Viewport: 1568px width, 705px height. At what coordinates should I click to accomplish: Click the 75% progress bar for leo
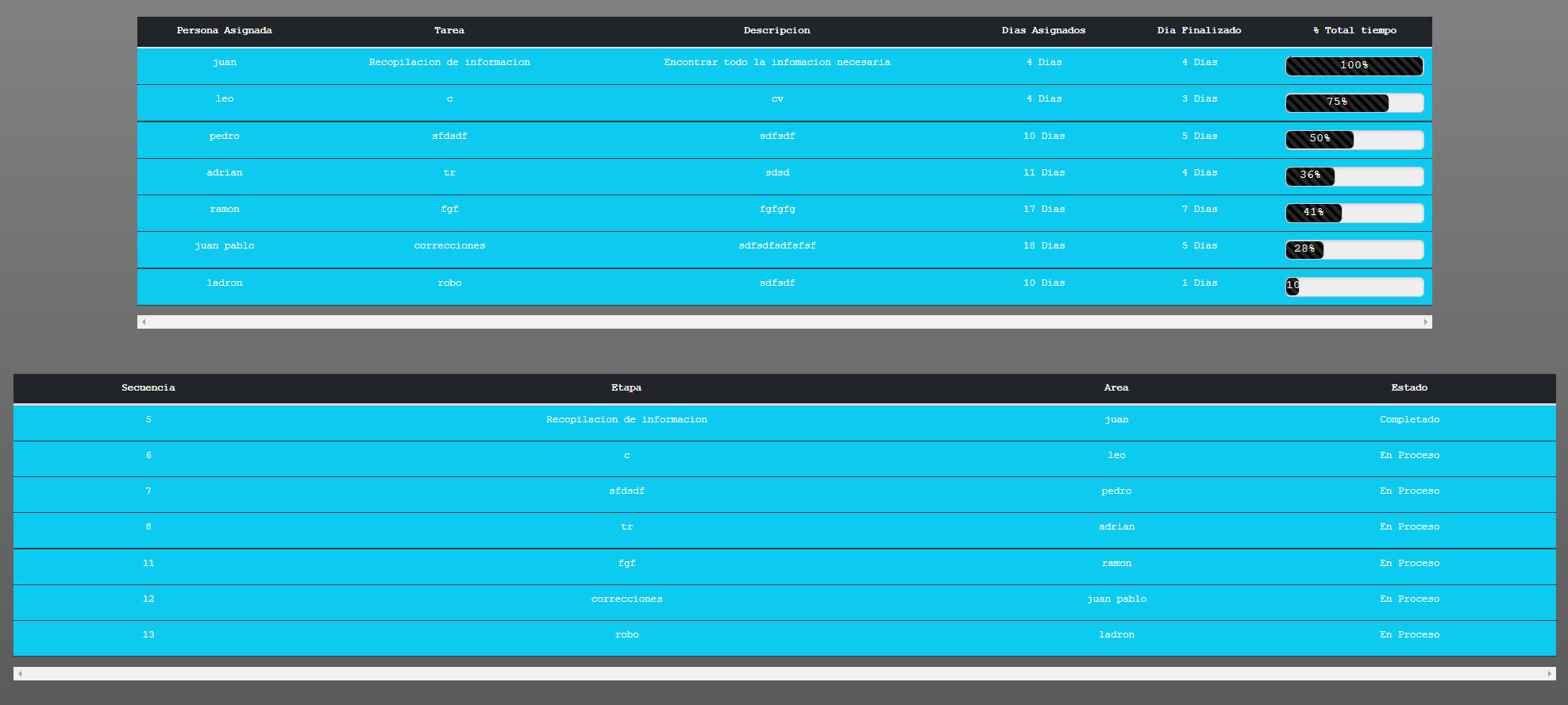tap(1354, 102)
